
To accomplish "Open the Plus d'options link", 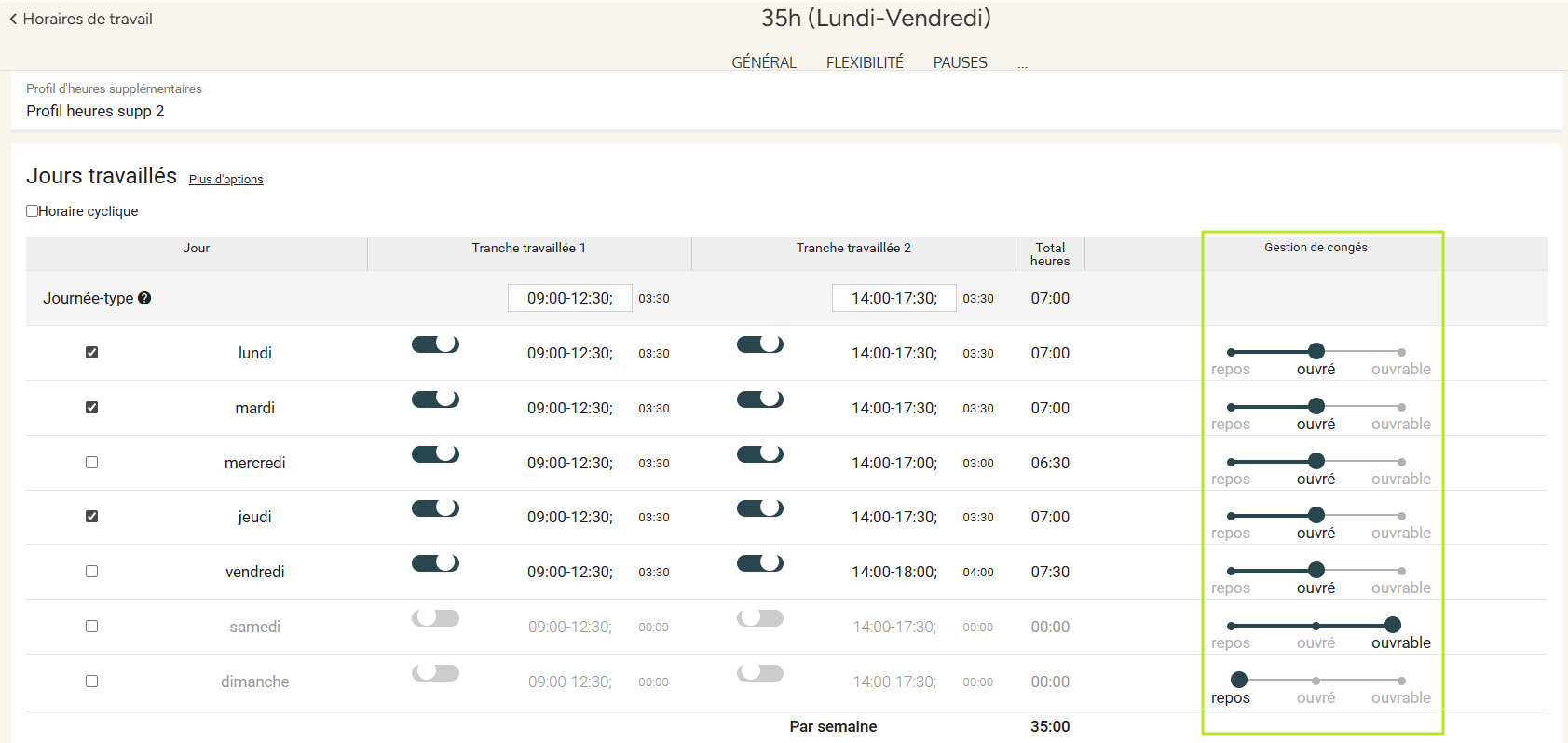I will 225,180.
